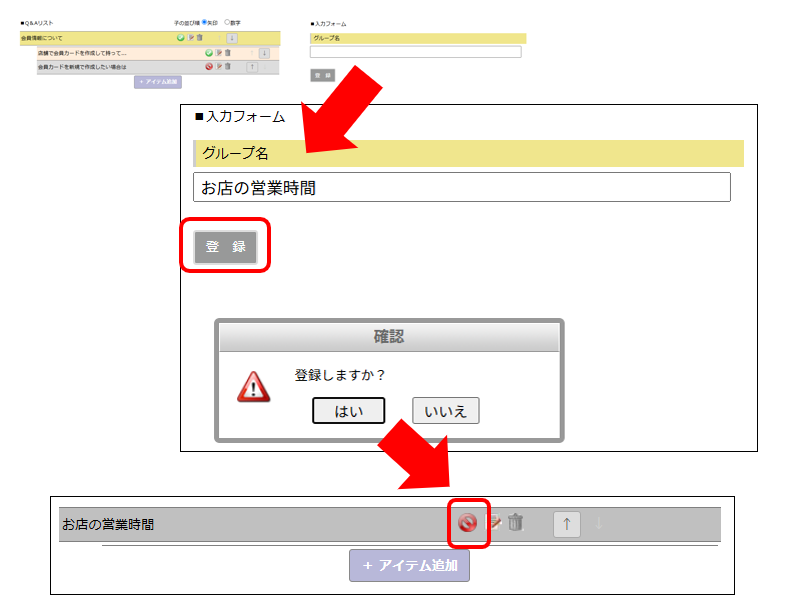Click edit icon in 店舗で会員カード row
This screenshot has width=799, height=604.
coord(219,53)
